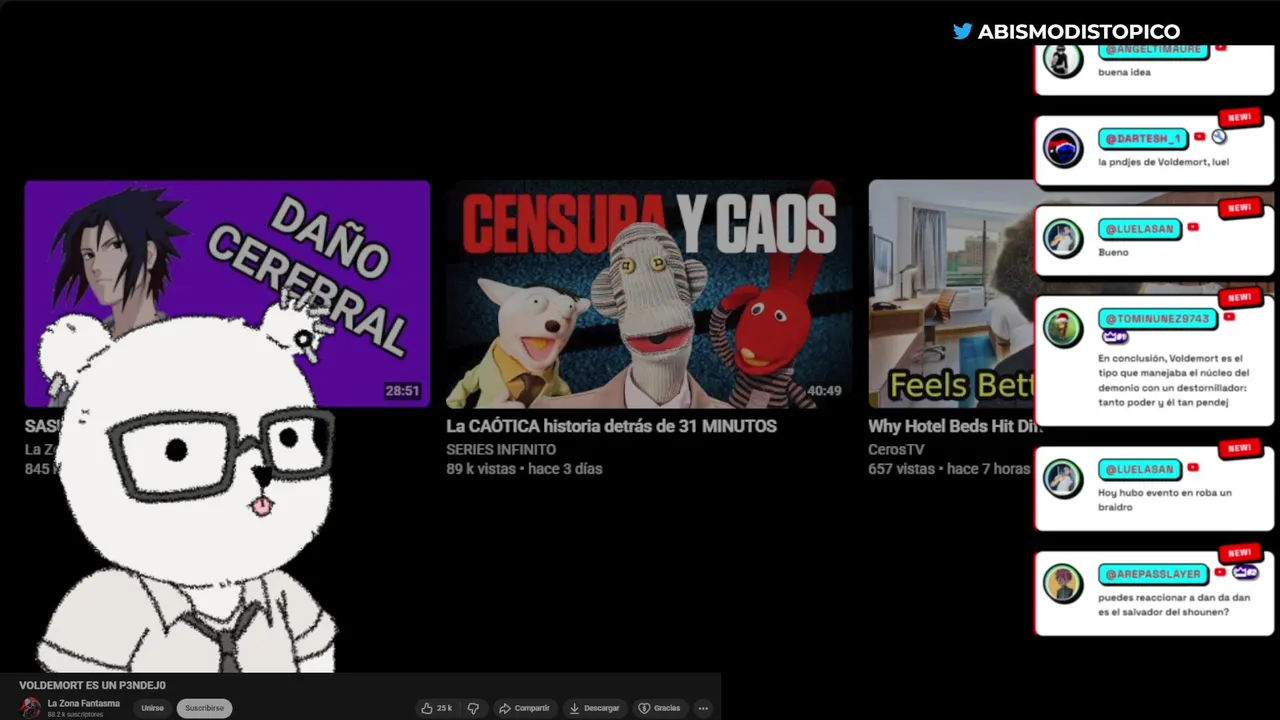Click the @AREPASSLAYER chat username

click(1152, 574)
